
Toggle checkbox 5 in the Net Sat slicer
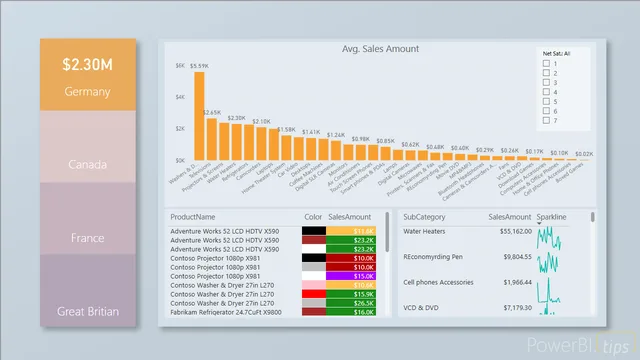tap(546, 101)
